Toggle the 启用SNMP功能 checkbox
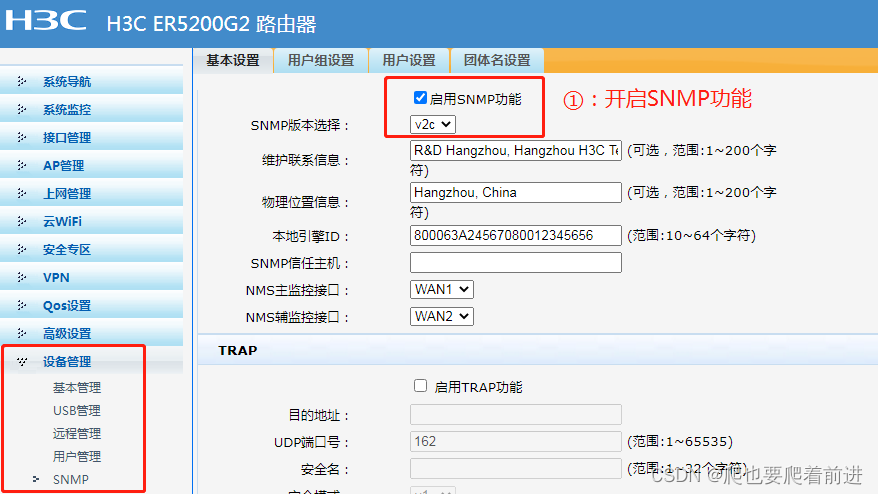Screen dimensions: 878x494 pyautogui.click(x=420, y=98)
